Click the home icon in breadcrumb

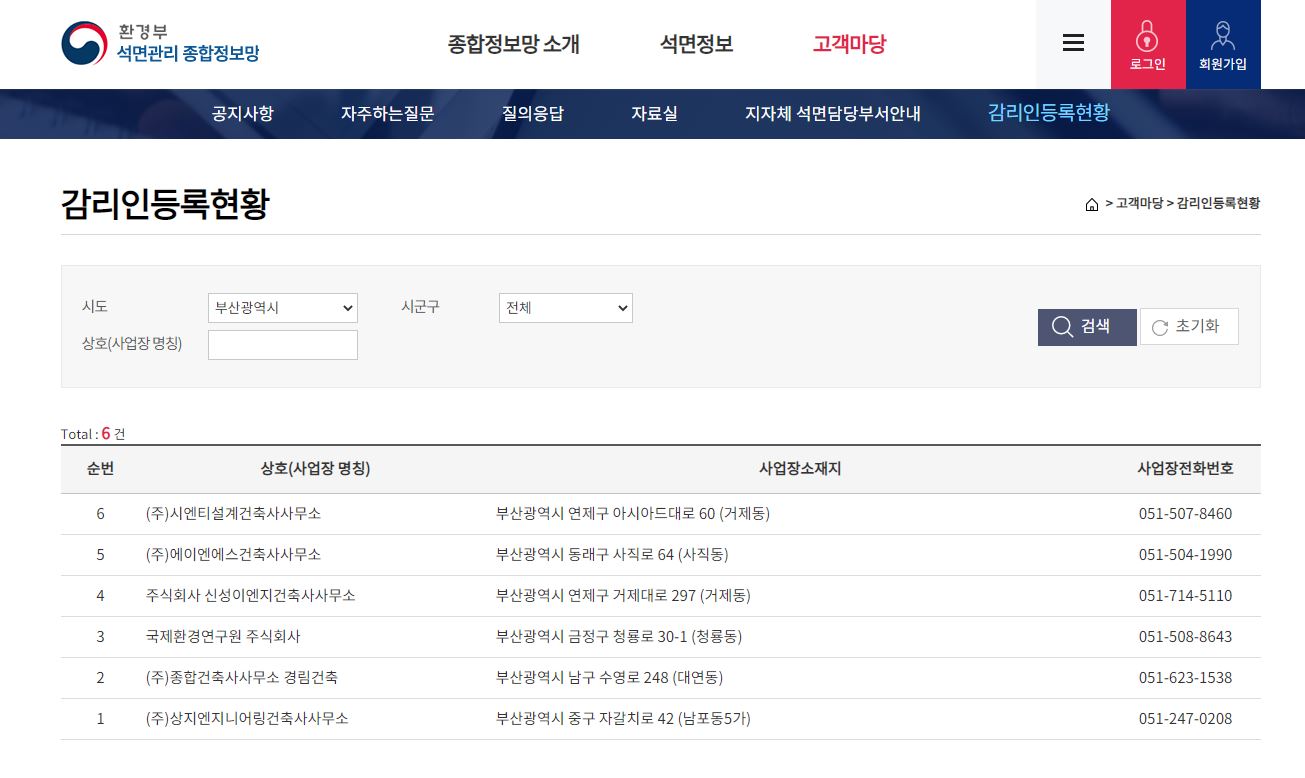coord(1092,204)
